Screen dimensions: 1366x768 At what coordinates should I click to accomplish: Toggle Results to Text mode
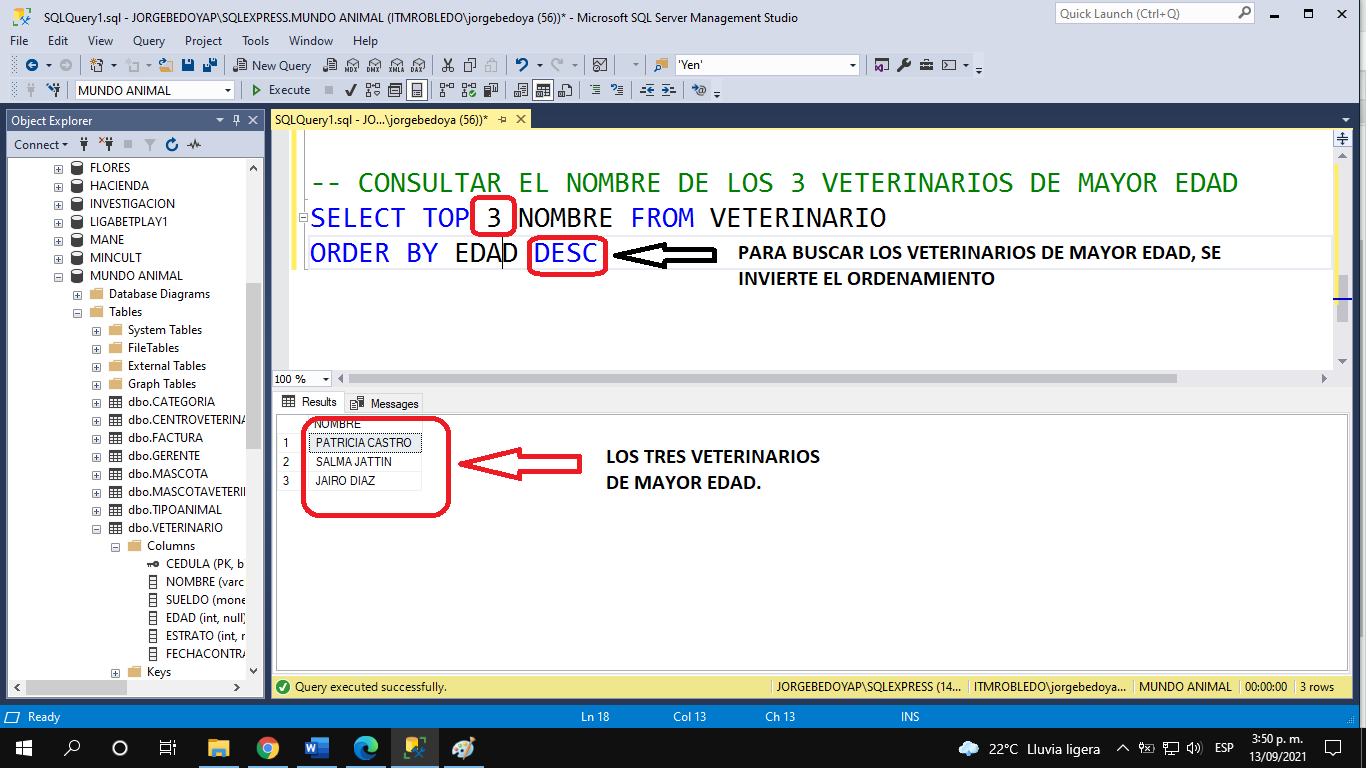click(x=520, y=90)
